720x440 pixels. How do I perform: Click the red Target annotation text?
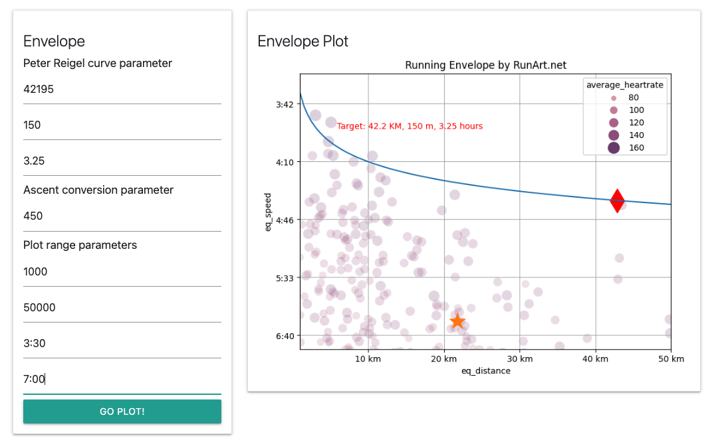(x=410, y=126)
